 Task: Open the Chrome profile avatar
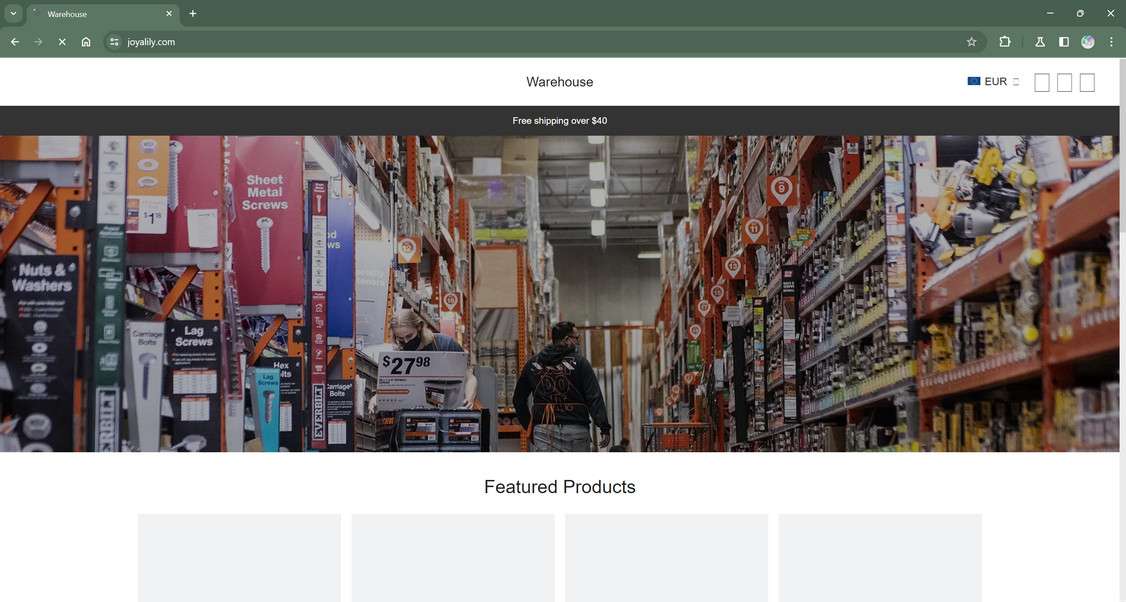[1088, 42]
